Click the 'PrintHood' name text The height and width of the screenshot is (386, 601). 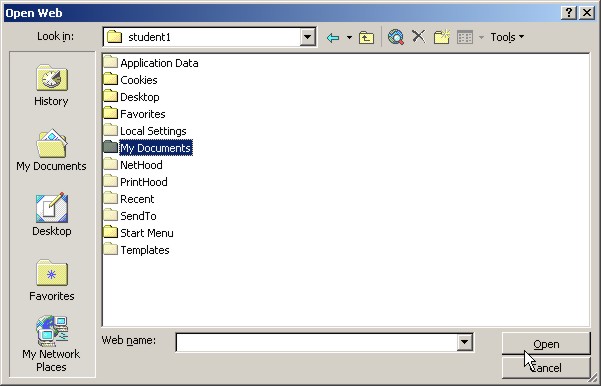tap(144, 182)
